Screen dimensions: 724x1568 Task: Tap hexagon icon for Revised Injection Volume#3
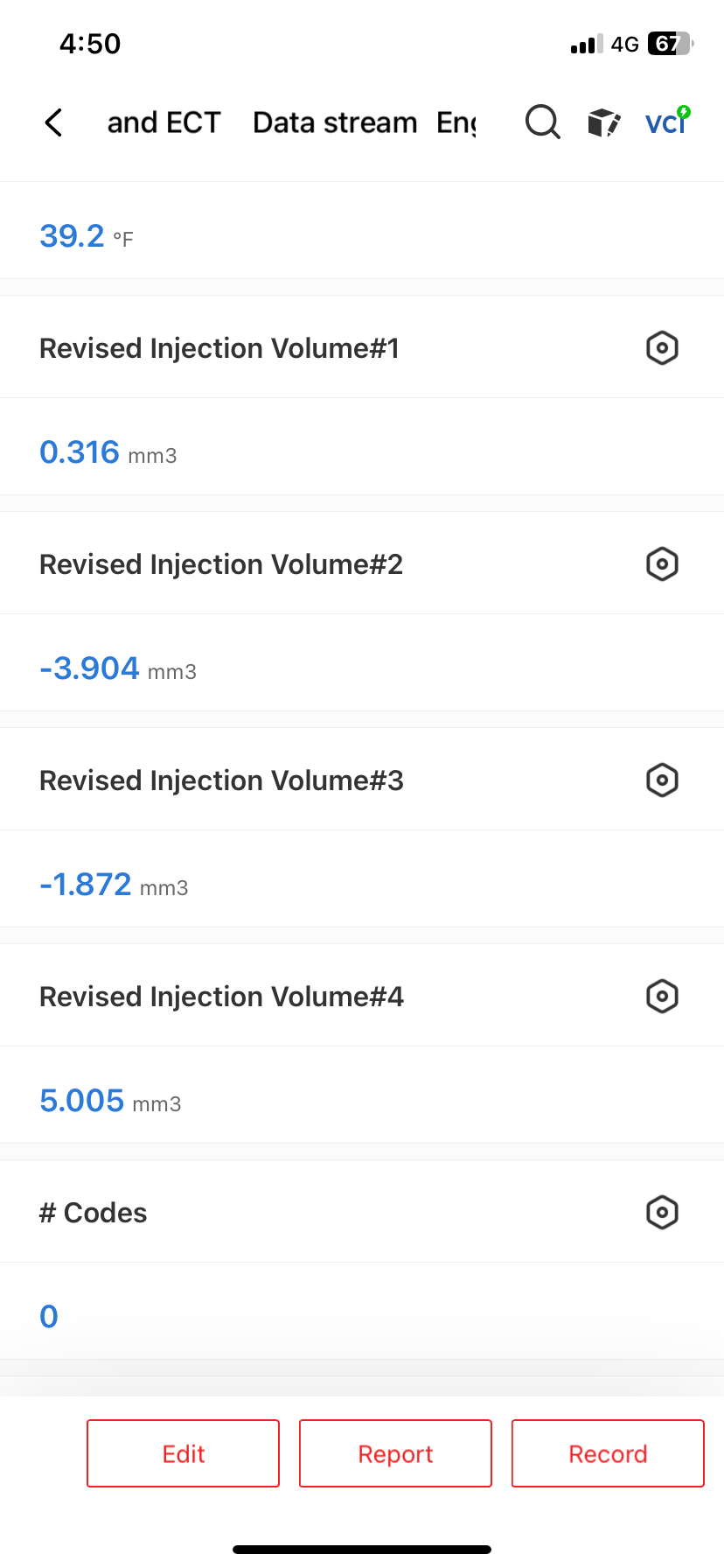(662, 780)
